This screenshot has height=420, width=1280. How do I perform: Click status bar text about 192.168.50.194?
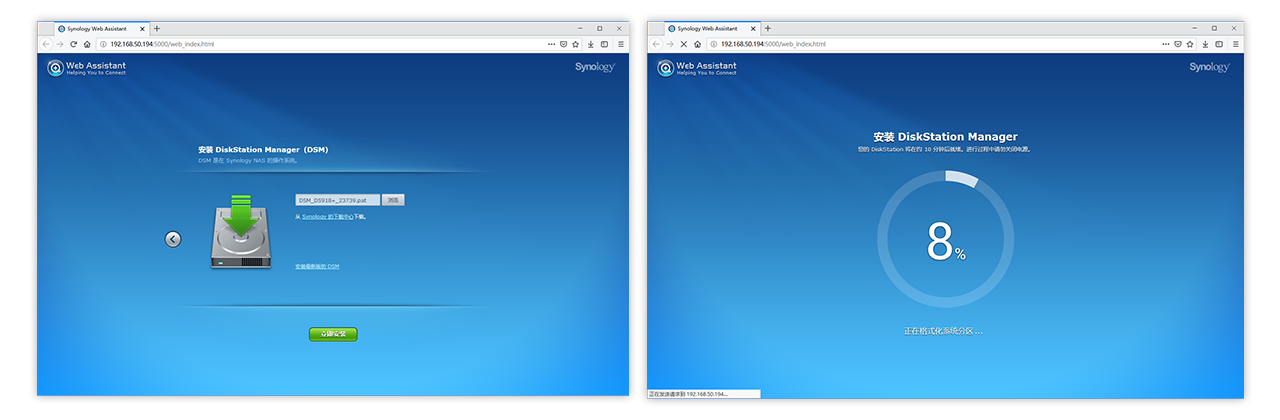(x=688, y=394)
